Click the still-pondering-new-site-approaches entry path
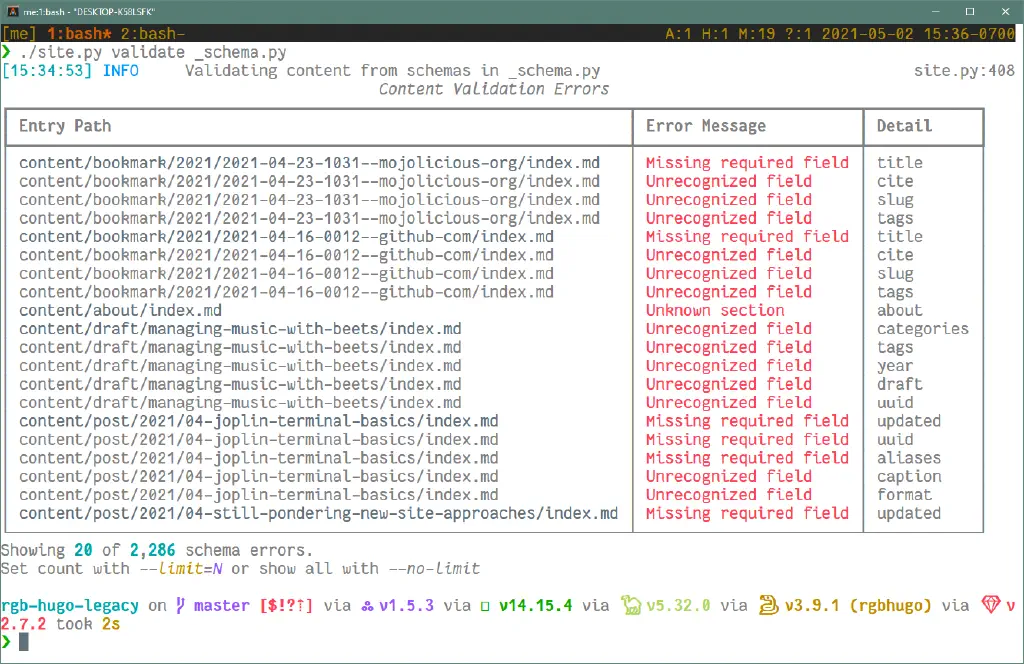The image size is (1024, 664). [x=319, y=513]
